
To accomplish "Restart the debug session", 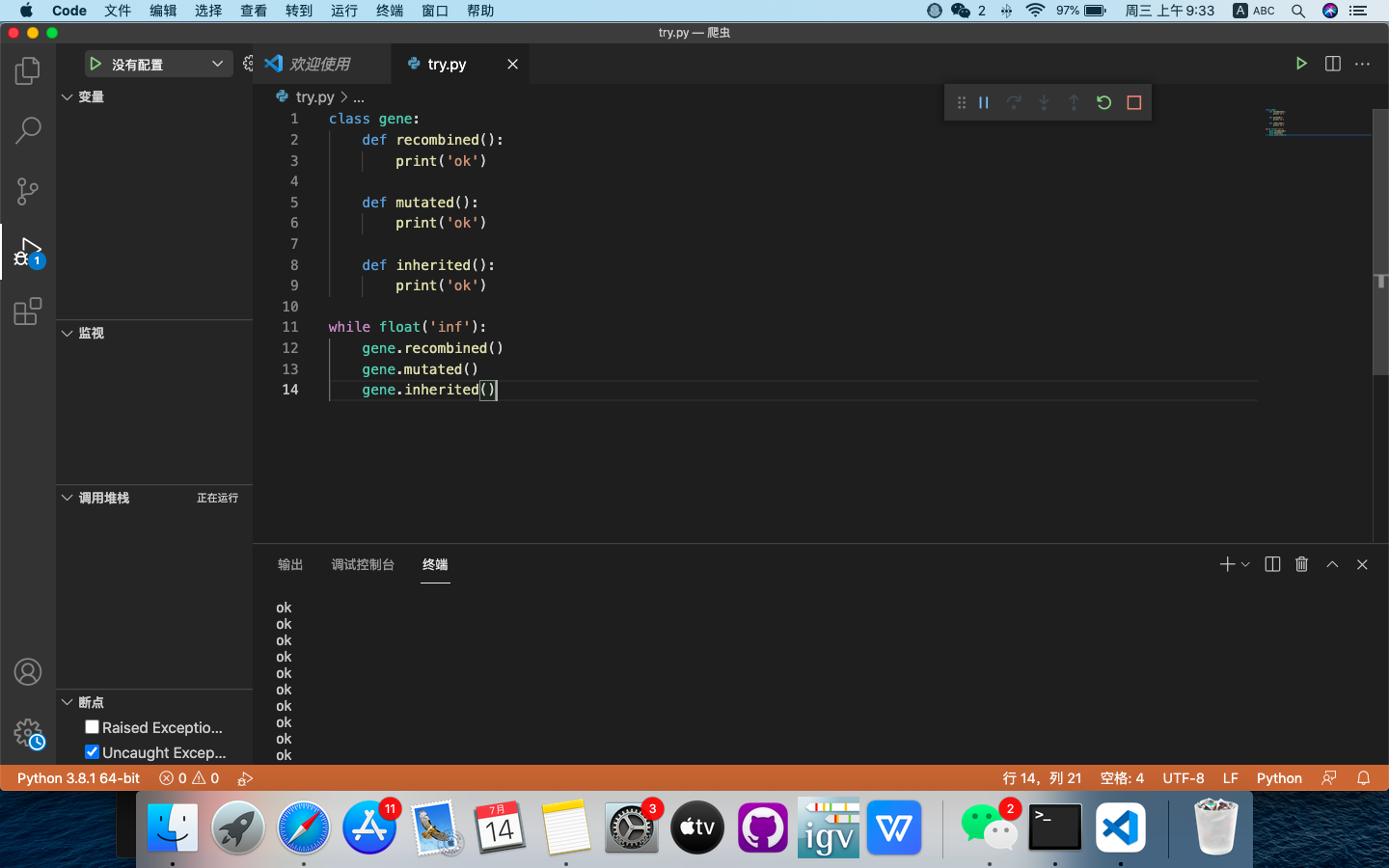I will (1104, 102).
